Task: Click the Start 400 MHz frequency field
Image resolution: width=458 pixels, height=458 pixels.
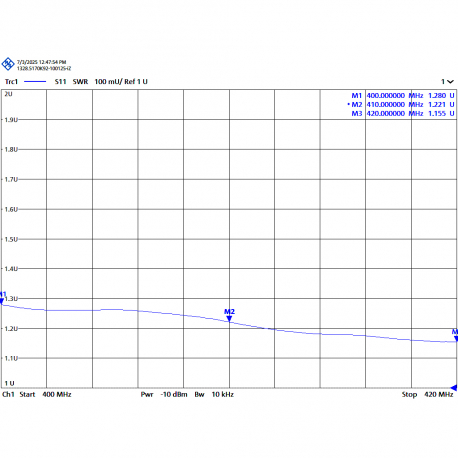Action: [x=45, y=395]
